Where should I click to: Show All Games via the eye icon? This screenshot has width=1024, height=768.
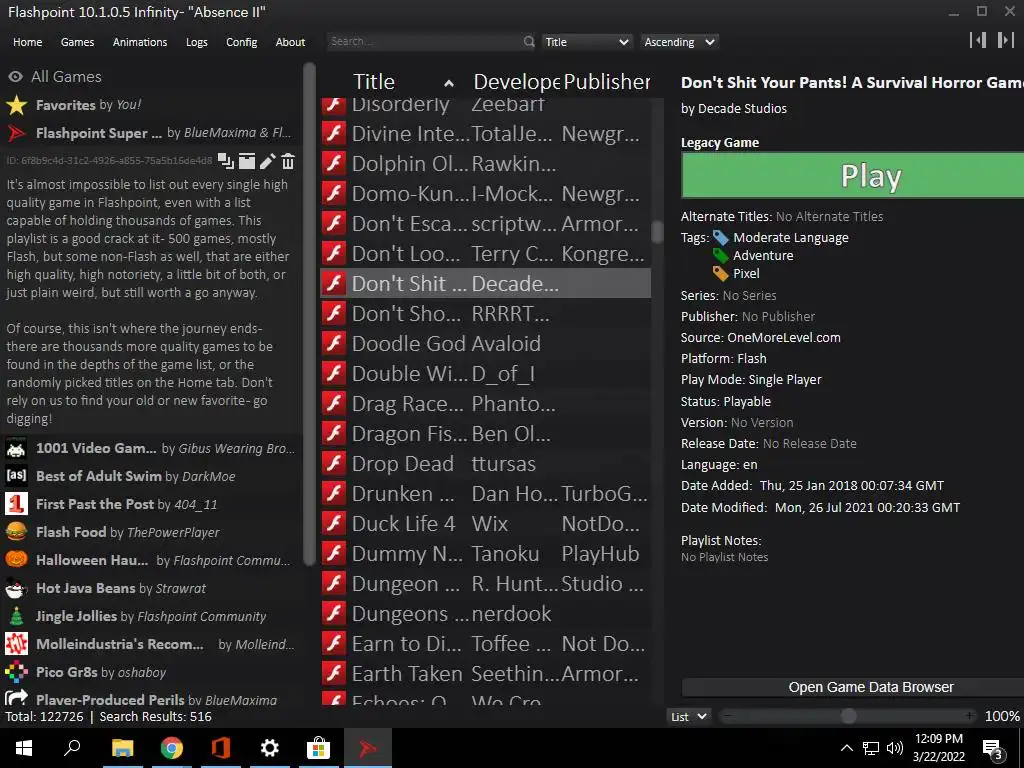[x=15, y=77]
